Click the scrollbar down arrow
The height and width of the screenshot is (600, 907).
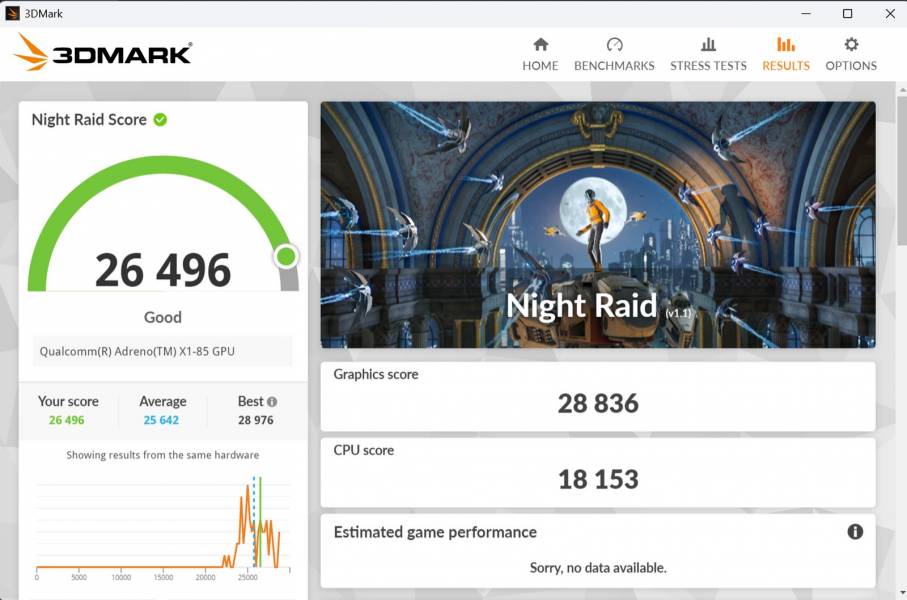[x=902, y=592]
